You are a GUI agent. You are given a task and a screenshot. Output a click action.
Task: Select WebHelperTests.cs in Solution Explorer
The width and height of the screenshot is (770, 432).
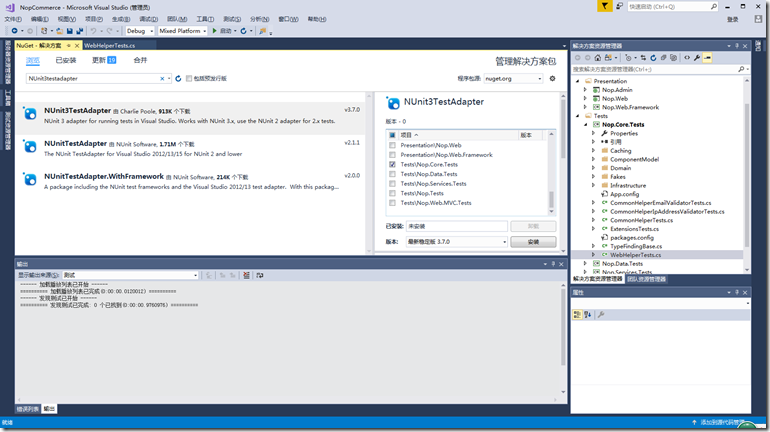pos(635,255)
